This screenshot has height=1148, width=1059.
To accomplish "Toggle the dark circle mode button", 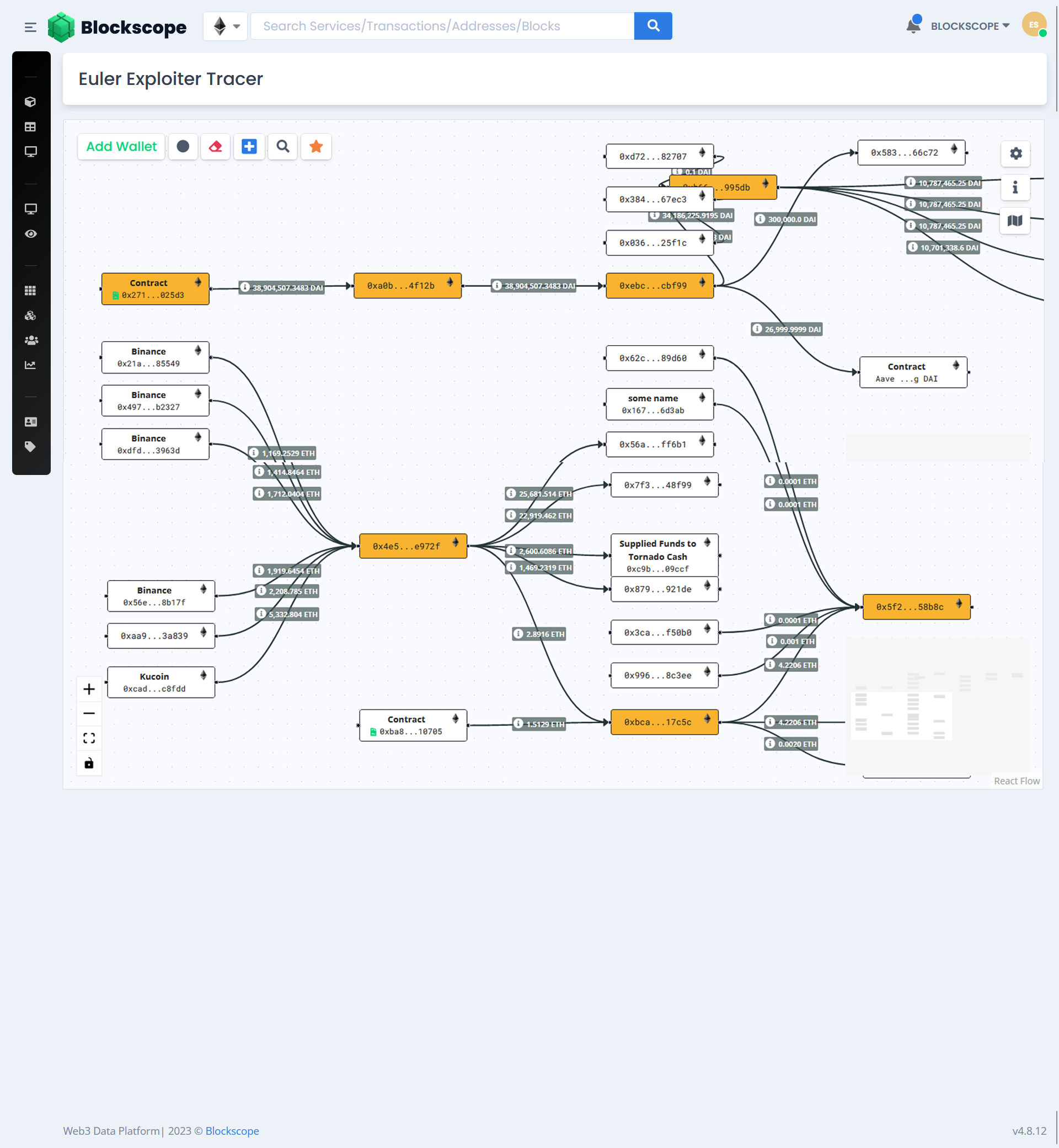I will tap(183, 147).
